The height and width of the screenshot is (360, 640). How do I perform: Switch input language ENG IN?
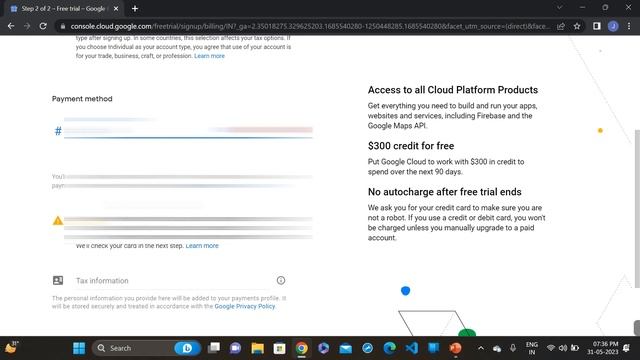531,348
